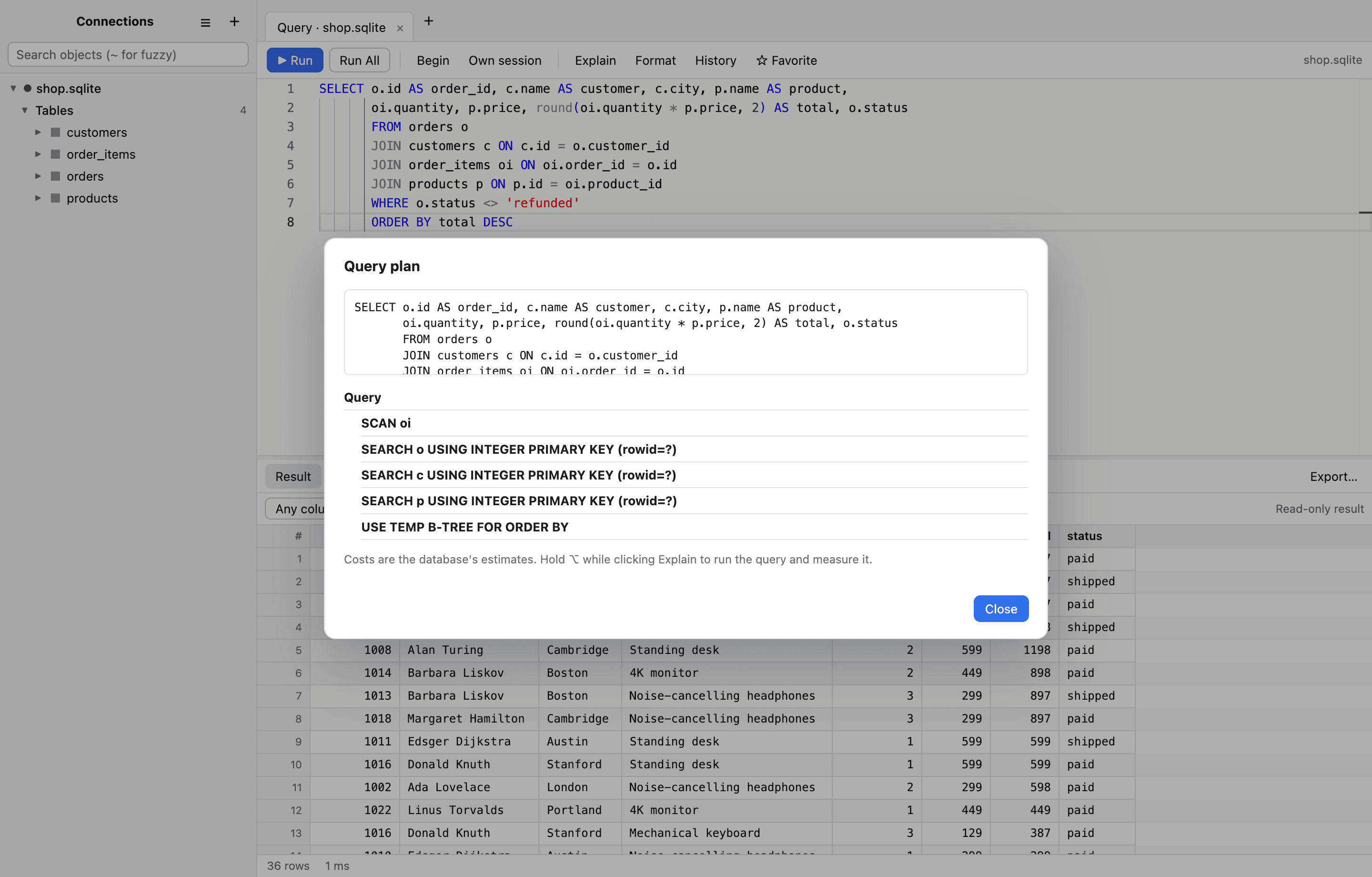Click Alan Turing cell in results
This screenshot has width=1372, height=877.
coord(469,650)
